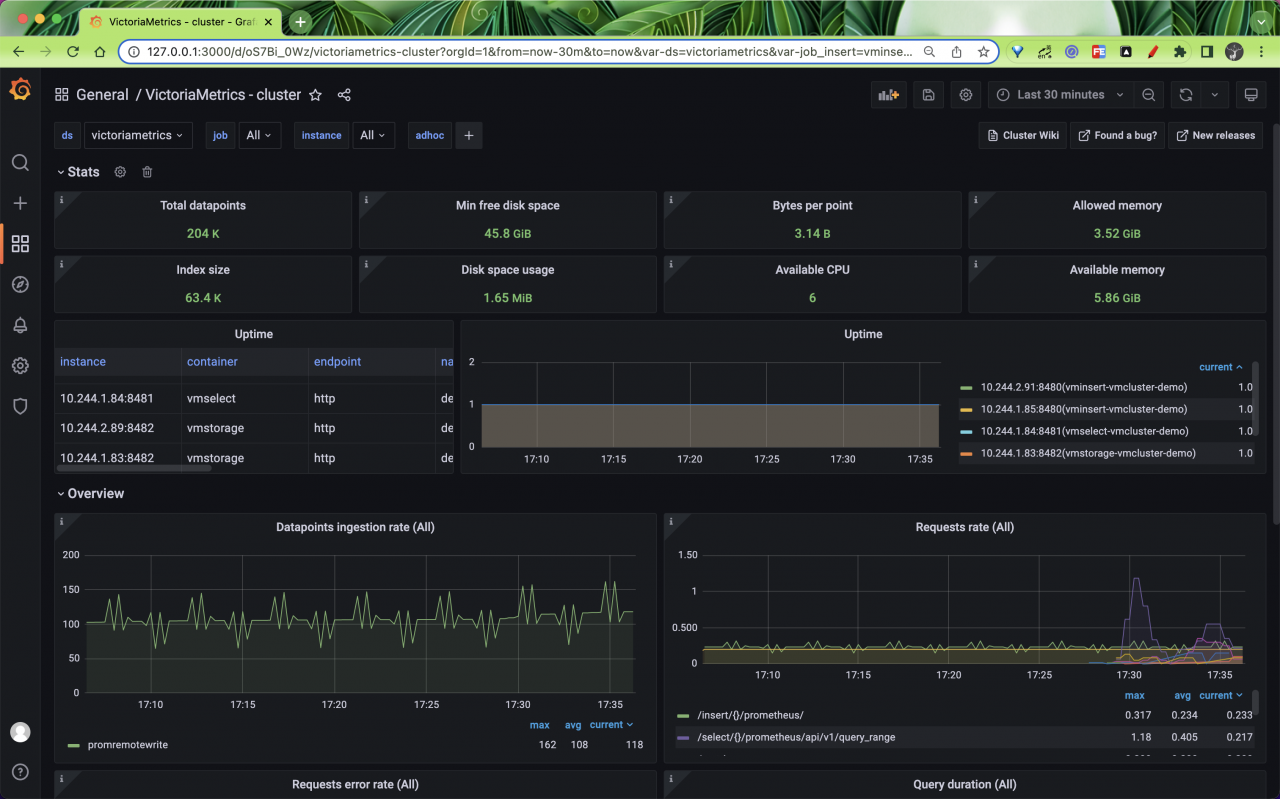Click the Found a bug? button
Screen dimensions: 1280x799
1117,135
